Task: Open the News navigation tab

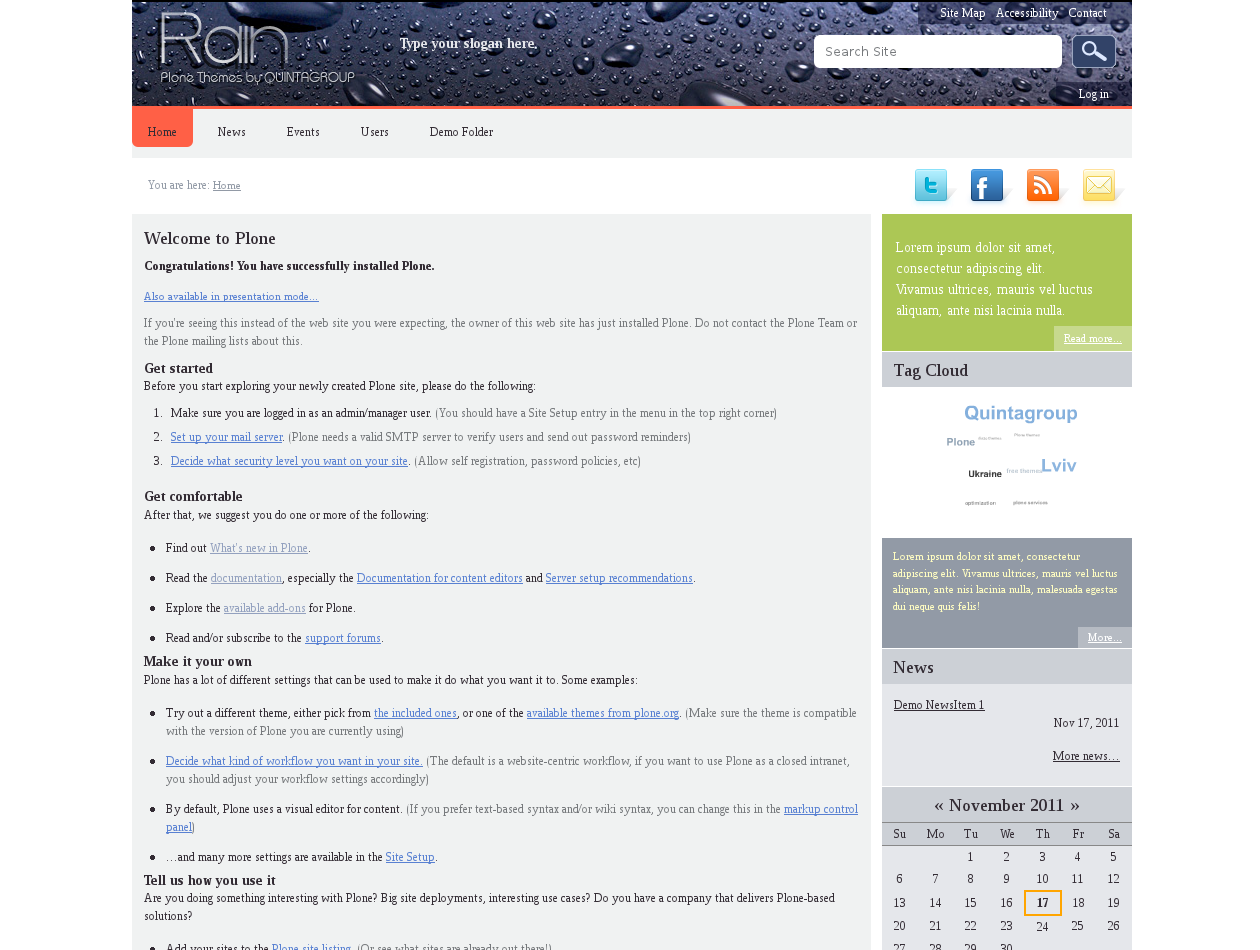Action: [x=231, y=132]
